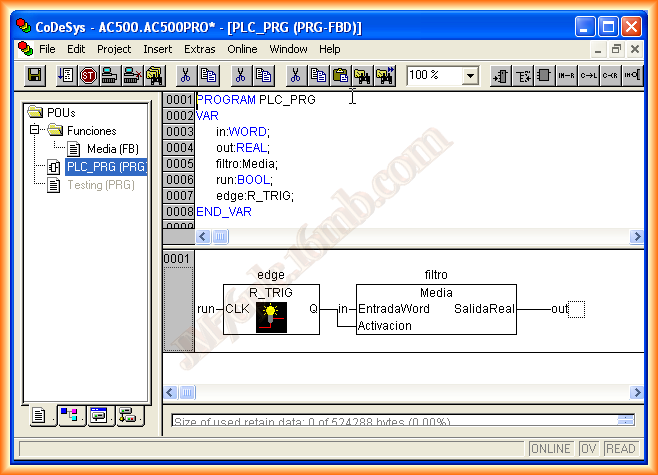Select Media (FB) in the POU tree

[112, 149]
